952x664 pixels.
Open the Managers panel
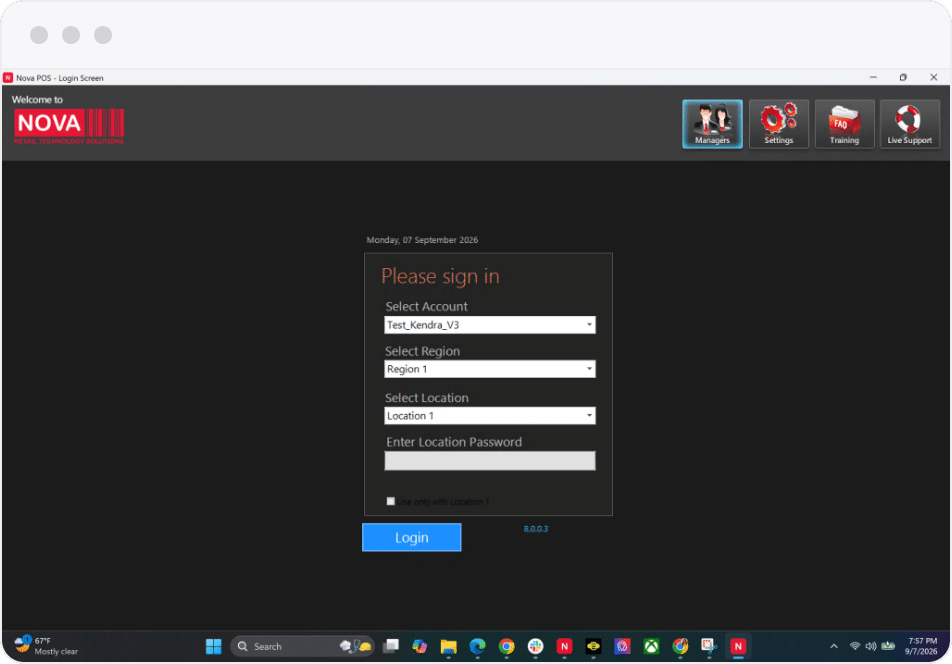712,124
